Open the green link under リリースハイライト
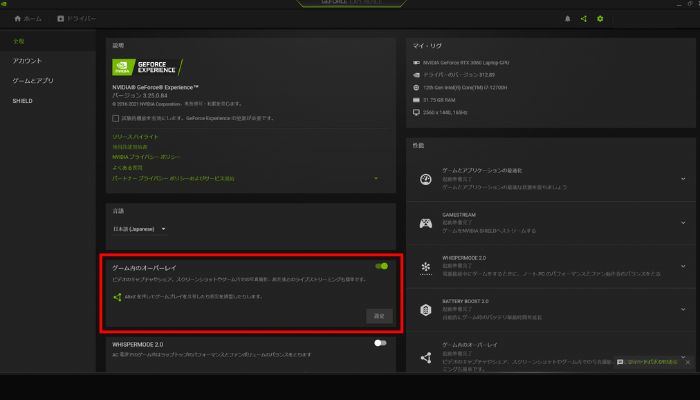The height and width of the screenshot is (400, 700). [x=129, y=147]
